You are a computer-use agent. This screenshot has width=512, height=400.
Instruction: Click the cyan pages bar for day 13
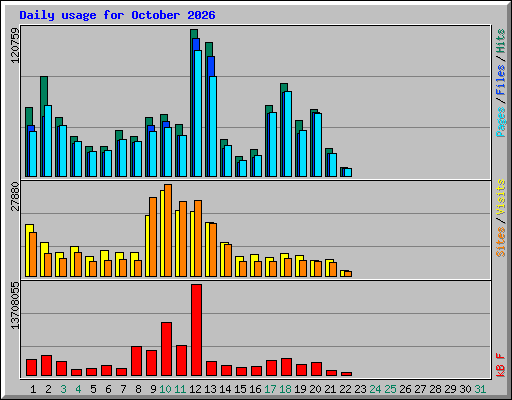[x=213, y=126]
